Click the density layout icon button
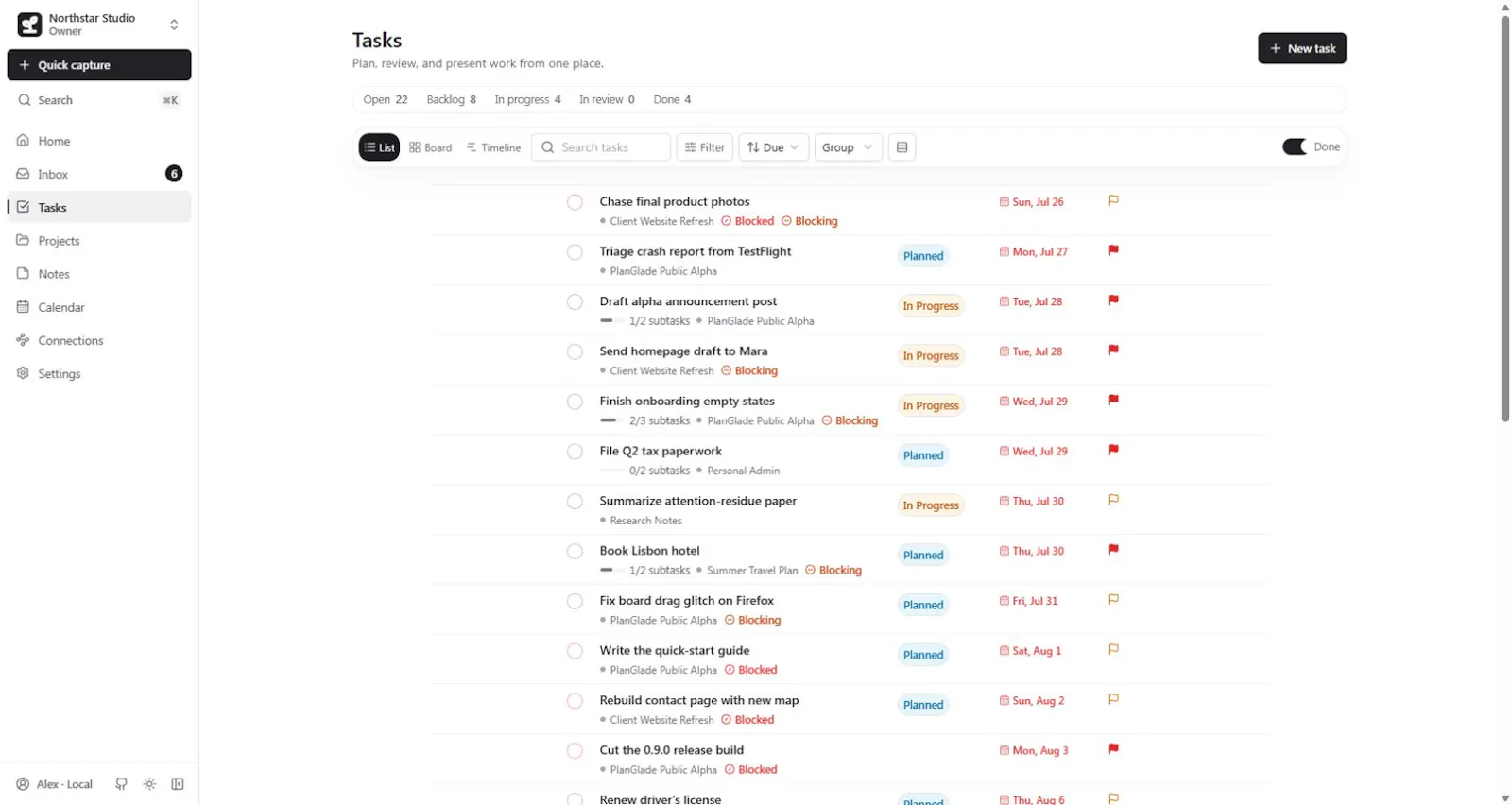Screen dimensions: 1512x805 (x=902, y=147)
